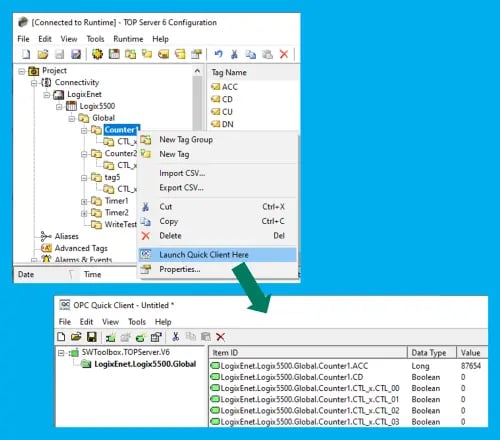Collapse the Connectivity tree node

pos(34,83)
